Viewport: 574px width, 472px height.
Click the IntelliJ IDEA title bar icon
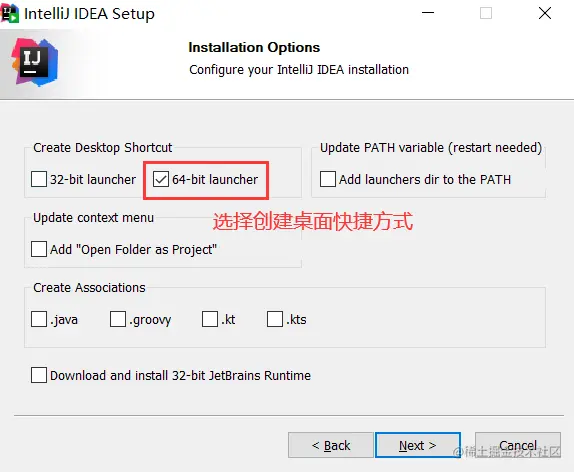pos(10,13)
